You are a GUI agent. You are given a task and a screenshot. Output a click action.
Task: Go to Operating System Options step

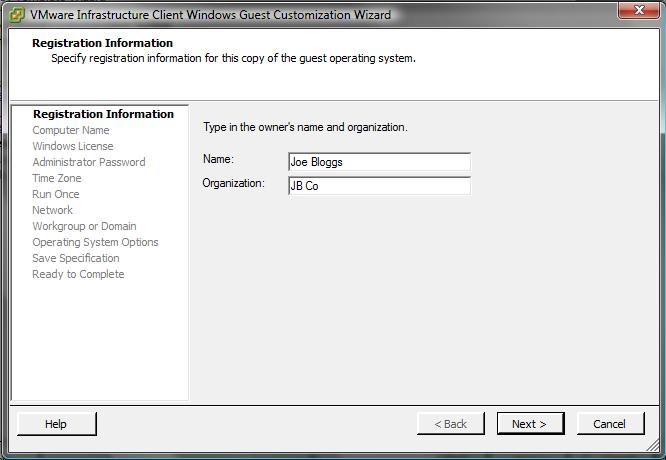[95, 242]
